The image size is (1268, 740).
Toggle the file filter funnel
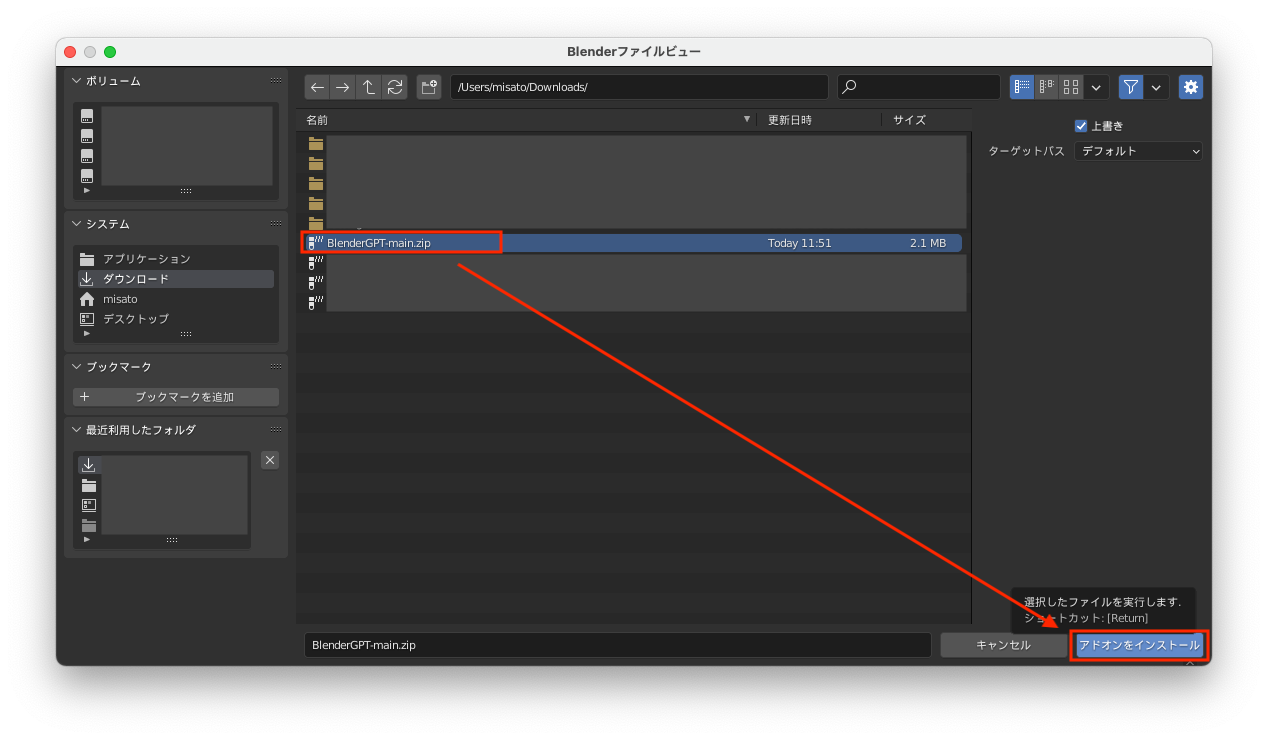click(x=1129, y=86)
